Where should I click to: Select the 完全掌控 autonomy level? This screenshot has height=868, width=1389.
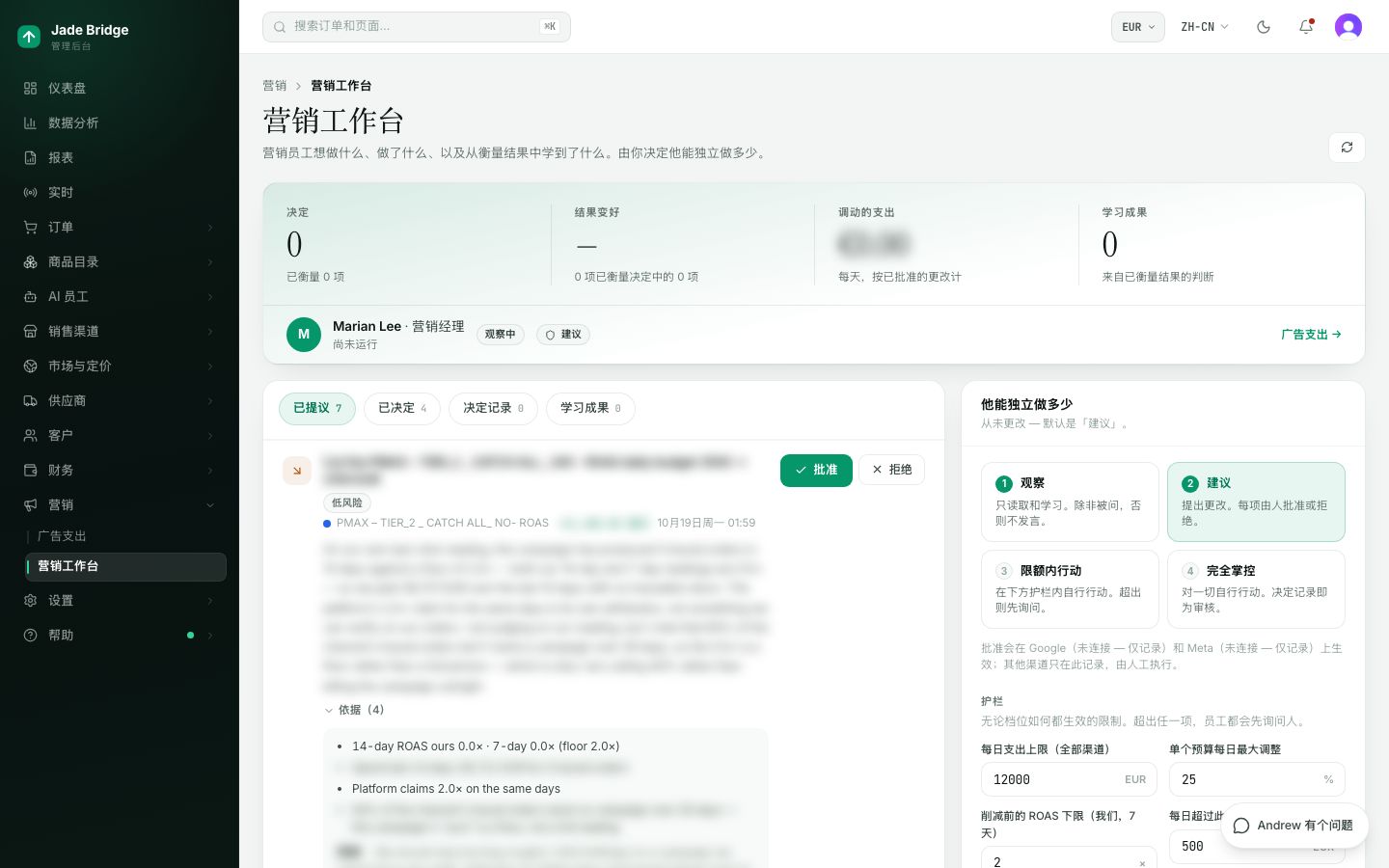coord(1256,589)
